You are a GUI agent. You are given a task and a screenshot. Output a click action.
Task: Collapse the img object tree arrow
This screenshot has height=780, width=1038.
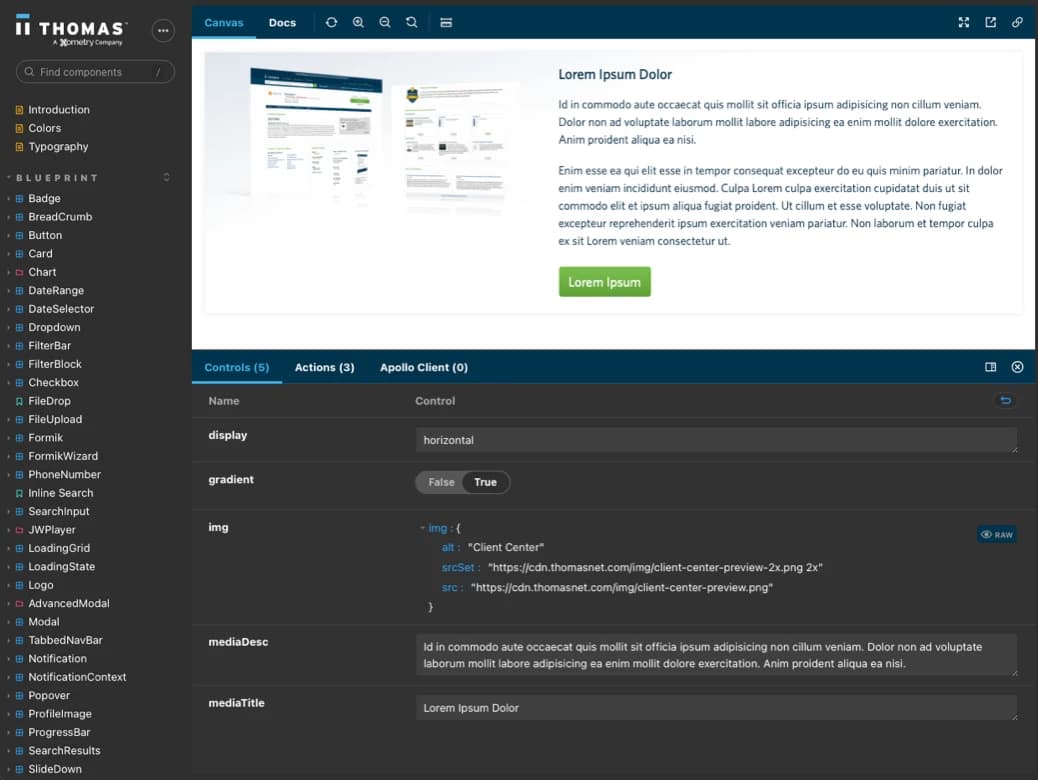[422, 528]
